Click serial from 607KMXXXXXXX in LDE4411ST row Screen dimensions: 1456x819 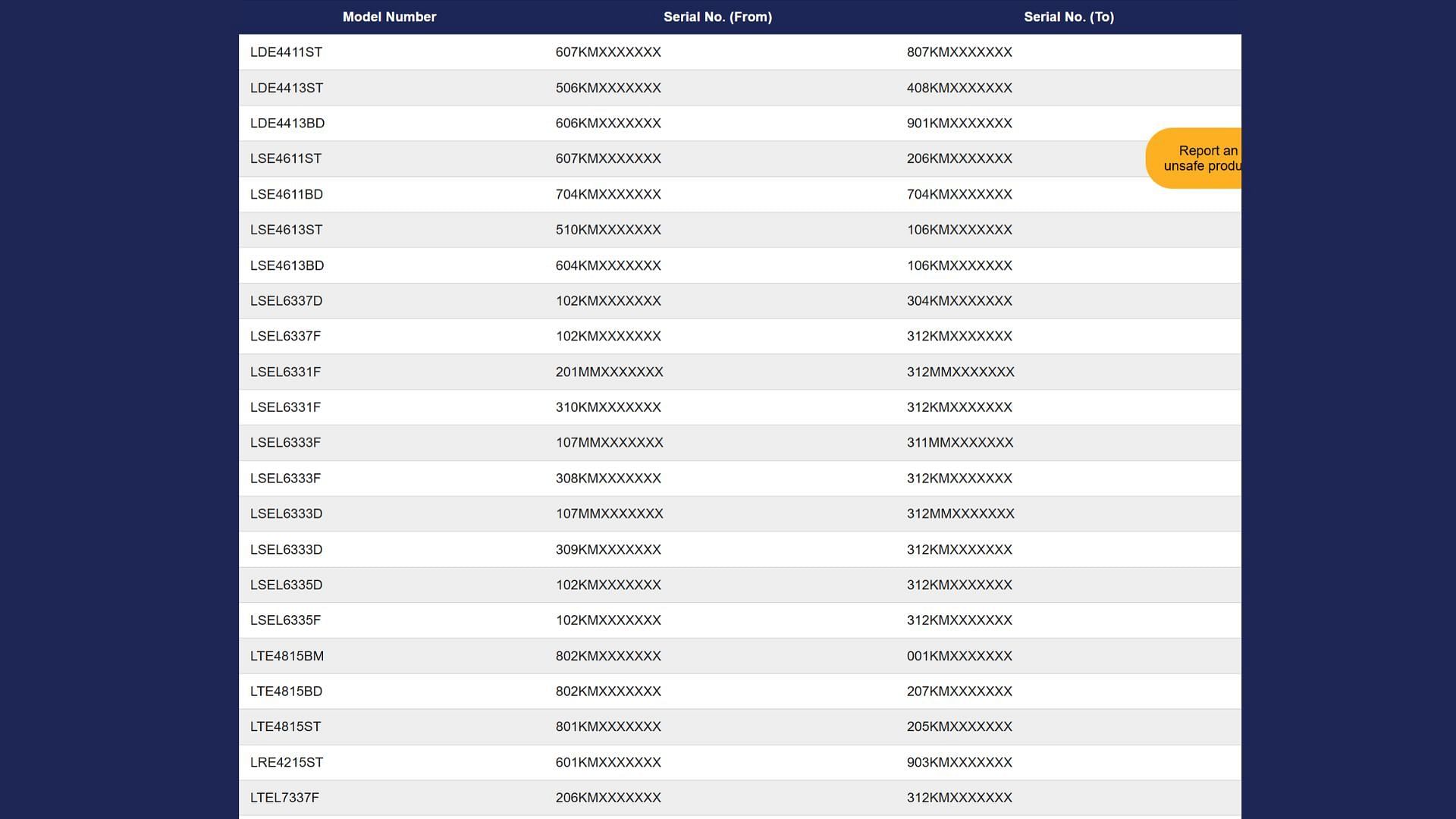[608, 52]
